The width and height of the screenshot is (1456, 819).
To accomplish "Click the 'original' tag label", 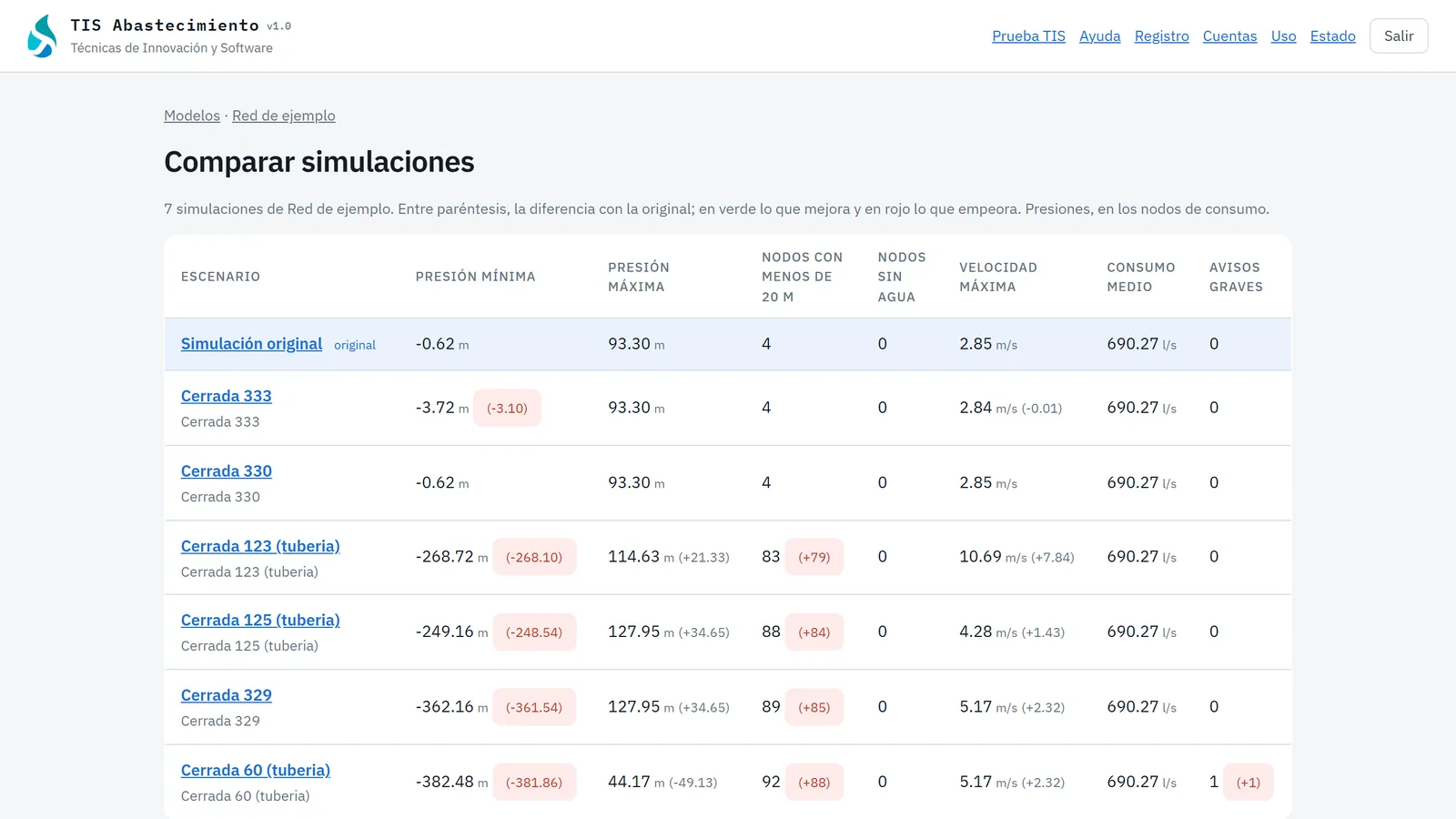I will pyautogui.click(x=355, y=345).
